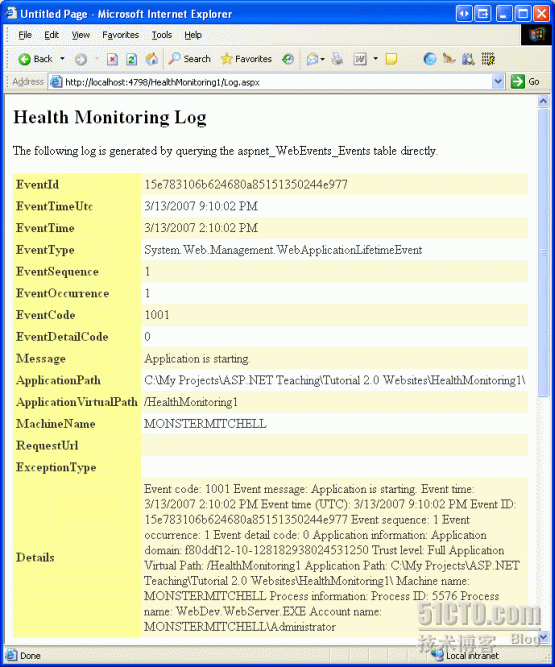Open the View menu
Screen dimensions: 555x667
(x=80, y=35)
